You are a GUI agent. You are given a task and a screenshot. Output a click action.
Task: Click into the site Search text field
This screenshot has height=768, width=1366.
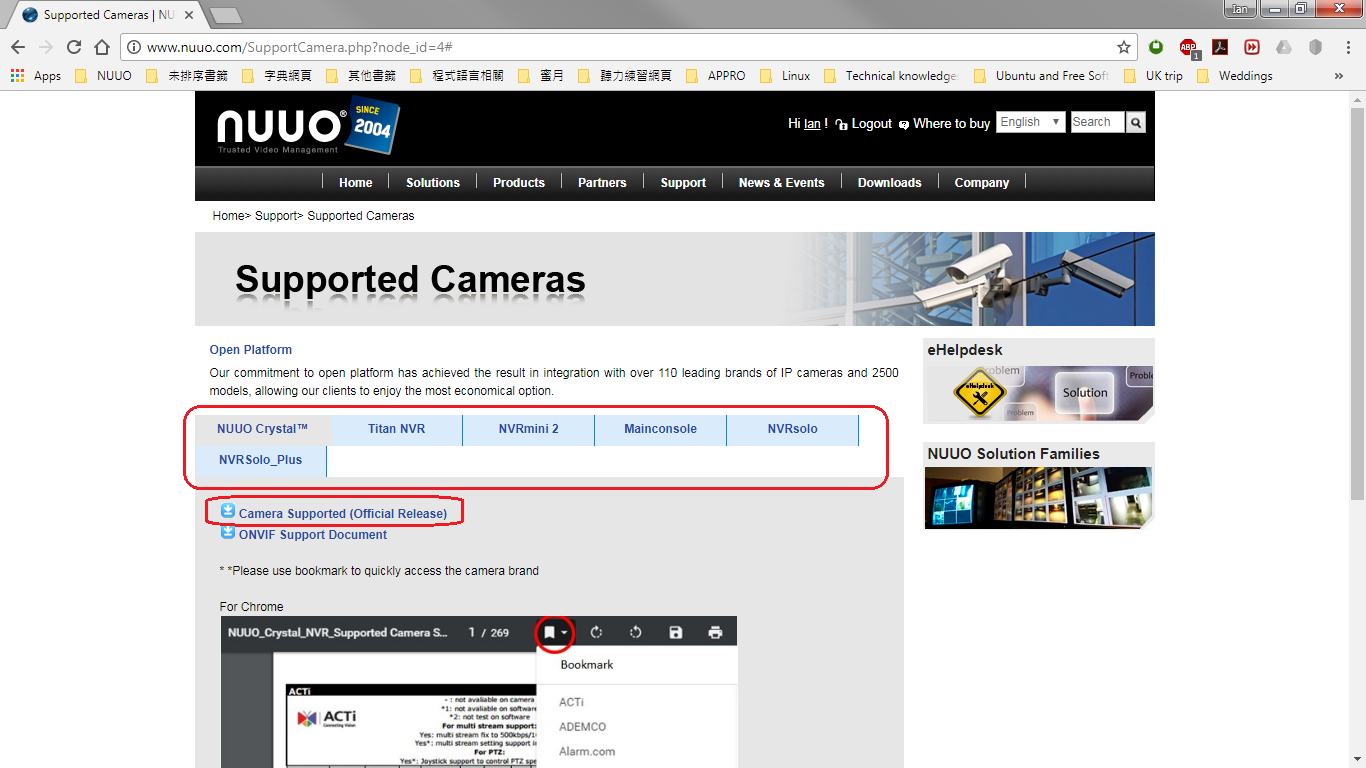click(x=1096, y=122)
